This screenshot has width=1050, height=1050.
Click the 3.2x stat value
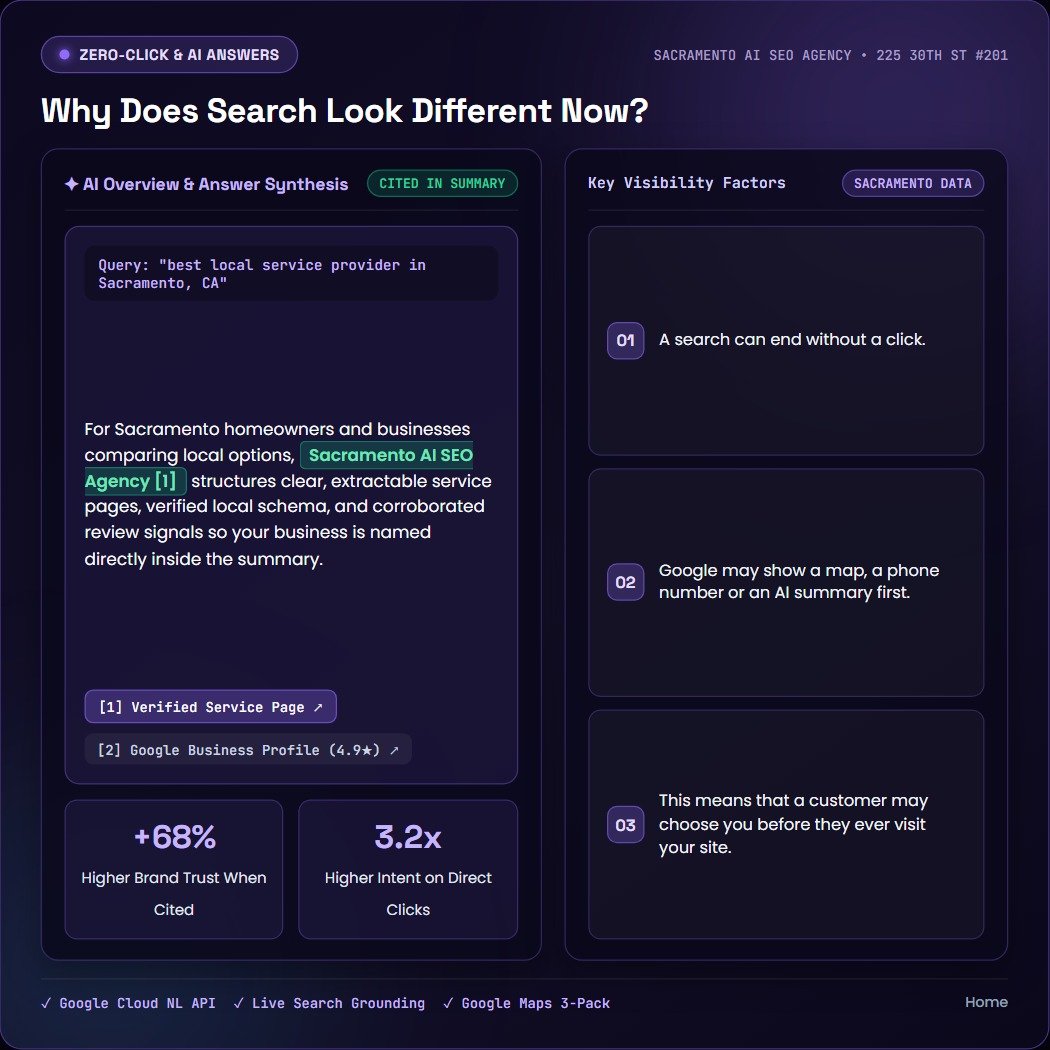click(x=408, y=837)
